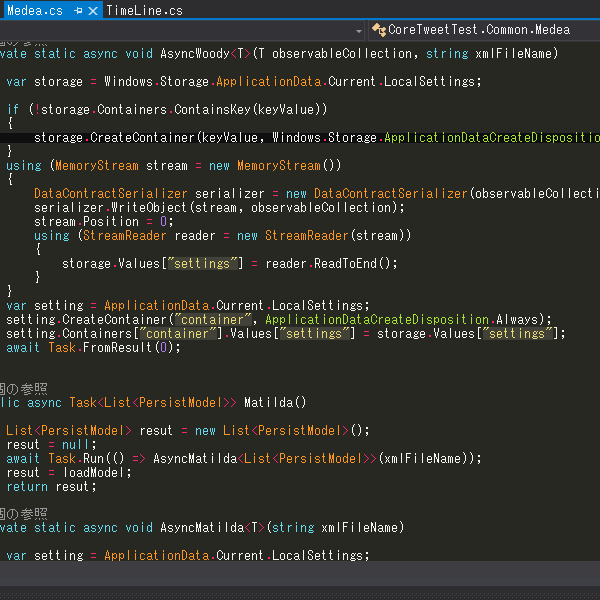This screenshot has height=600, width=600.
Task: Open the CoreTweetTest.Common.Medea class dropdown
Action: 484,30
